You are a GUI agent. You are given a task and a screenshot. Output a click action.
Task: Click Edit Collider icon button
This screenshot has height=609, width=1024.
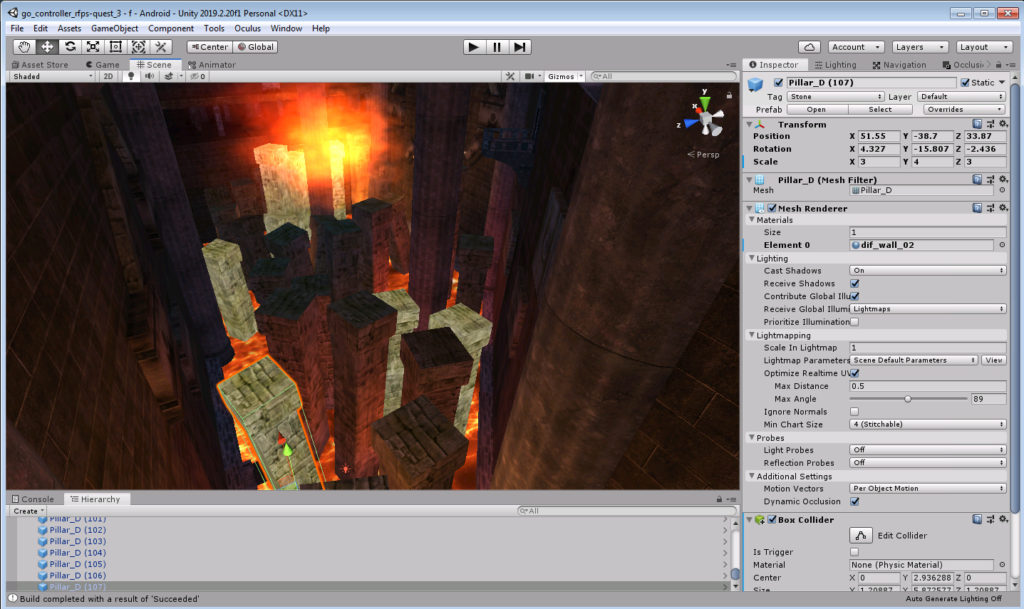click(861, 535)
